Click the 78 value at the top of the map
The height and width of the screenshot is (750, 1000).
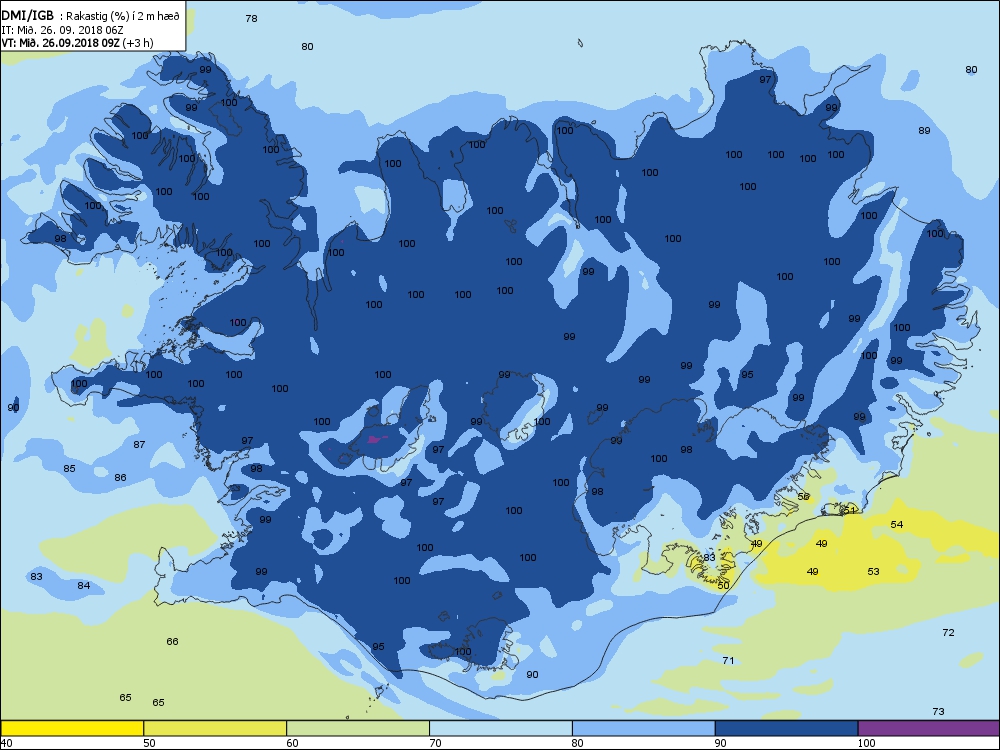(251, 18)
